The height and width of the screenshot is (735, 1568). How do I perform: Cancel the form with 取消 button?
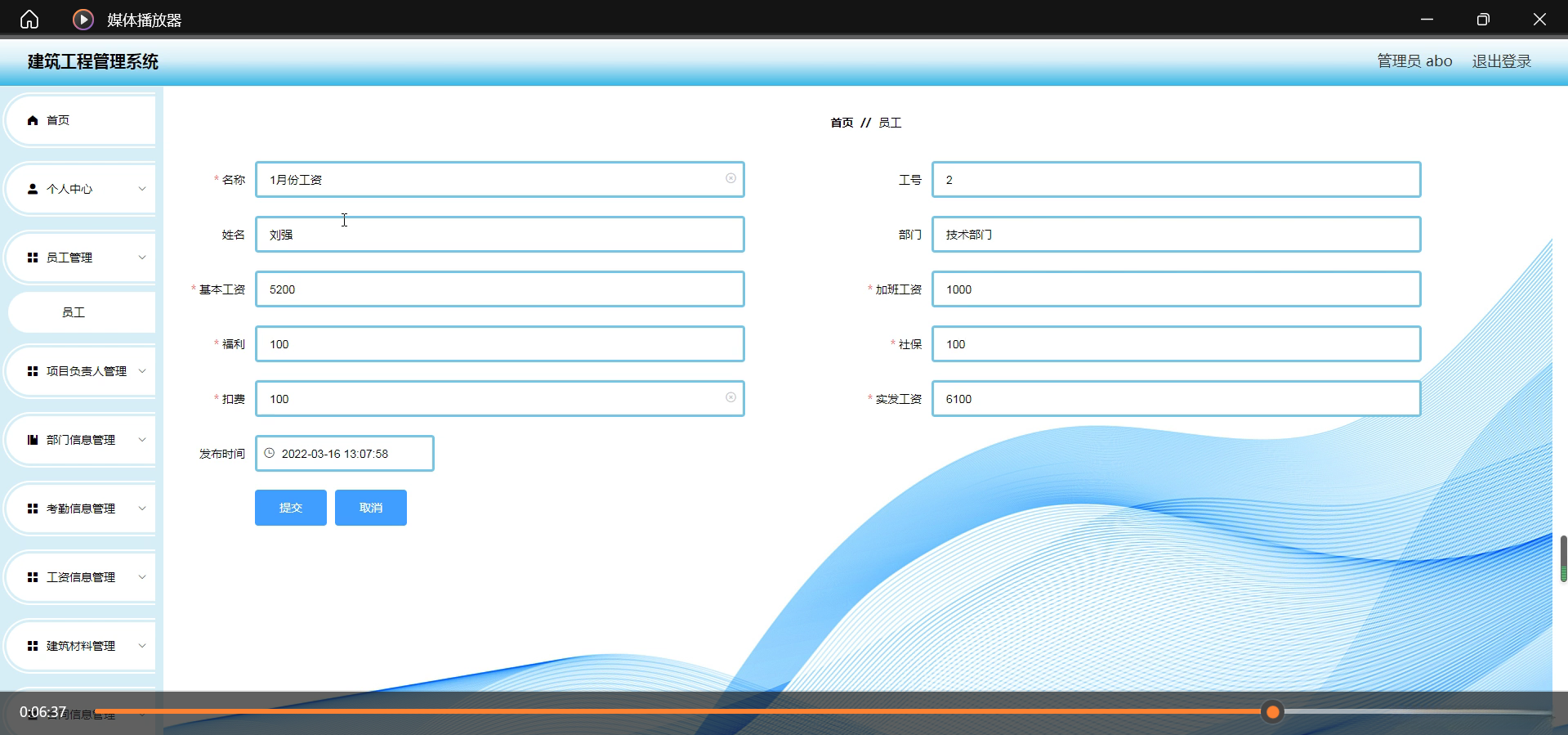click(371, 508)
